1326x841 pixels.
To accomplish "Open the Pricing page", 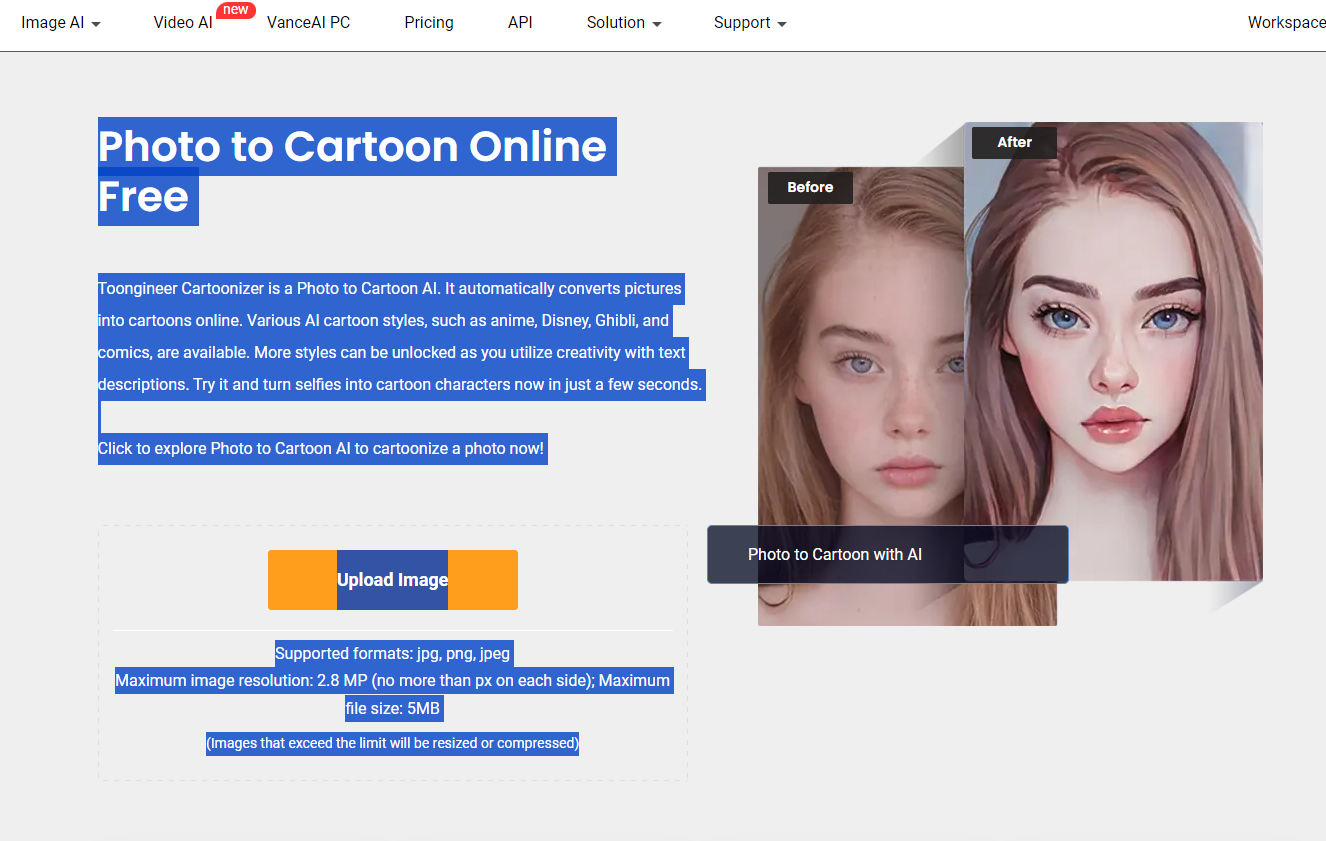I will pyautogui.click(x=429, y=22).
